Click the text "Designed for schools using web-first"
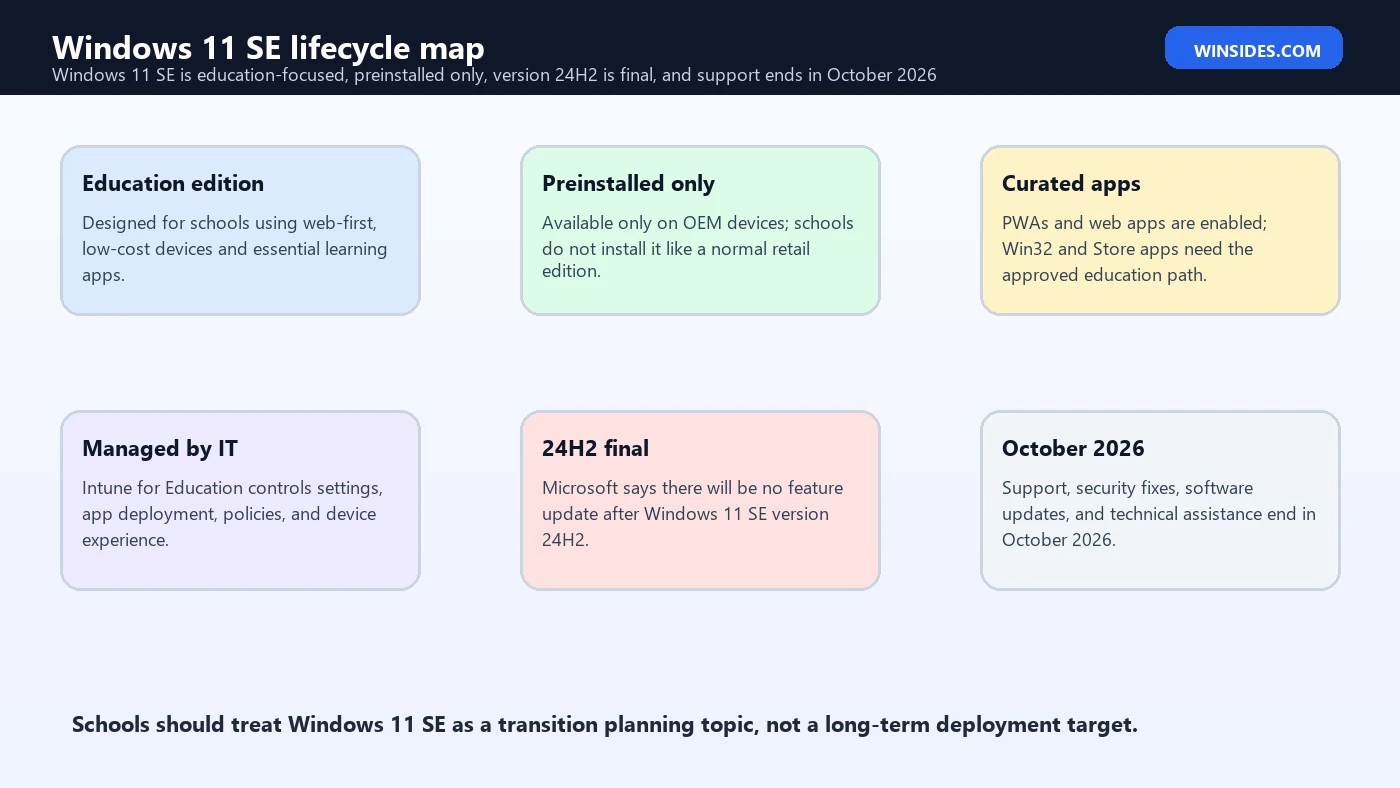The image size is (1400, 788). click(230, 223)
